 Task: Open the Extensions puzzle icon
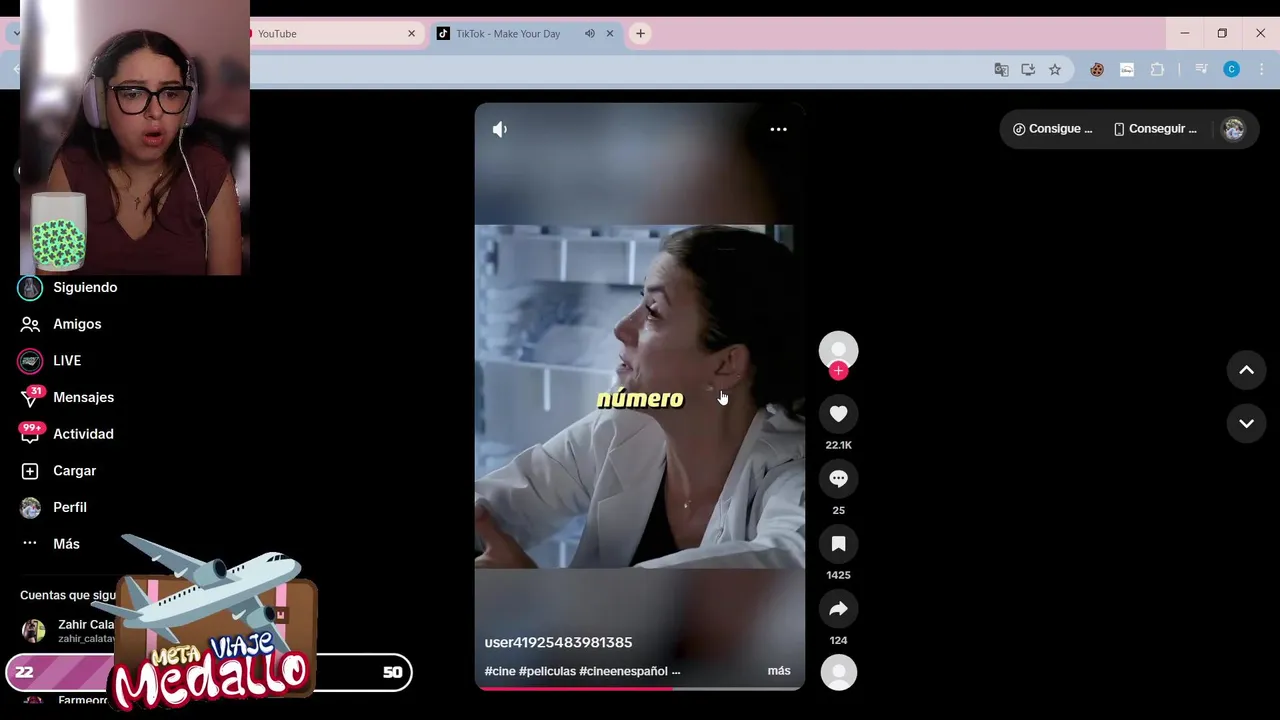[1158, 69]
